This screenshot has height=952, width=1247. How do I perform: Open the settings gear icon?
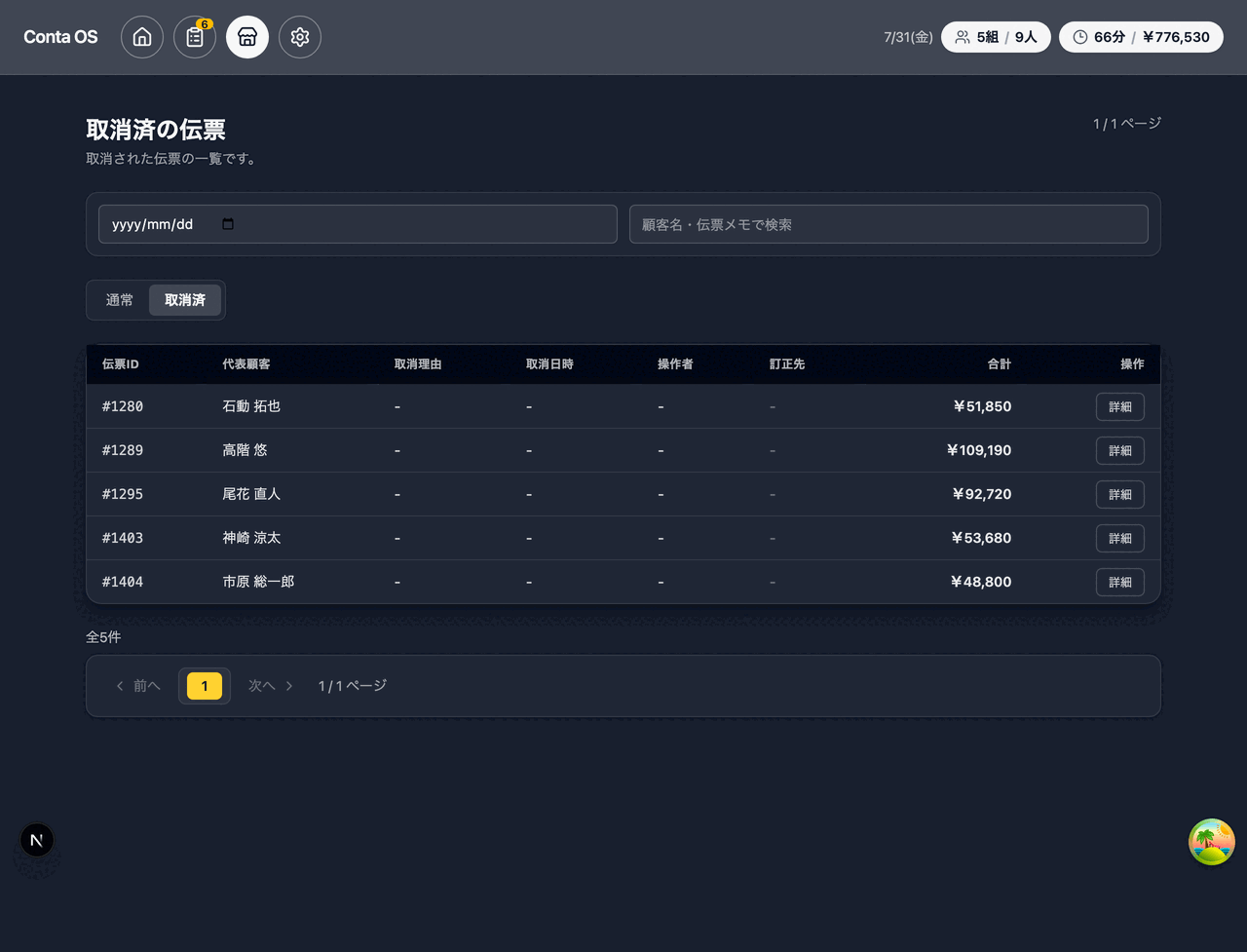point(300,37)
